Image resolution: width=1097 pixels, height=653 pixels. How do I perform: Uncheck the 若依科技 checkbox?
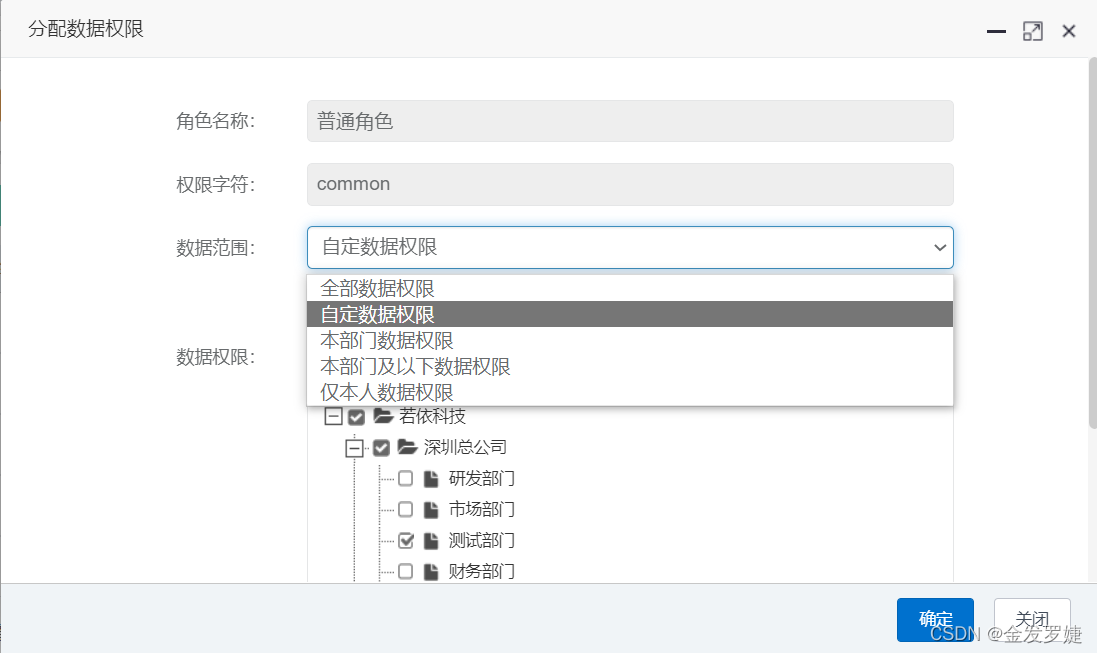point(356,417)
